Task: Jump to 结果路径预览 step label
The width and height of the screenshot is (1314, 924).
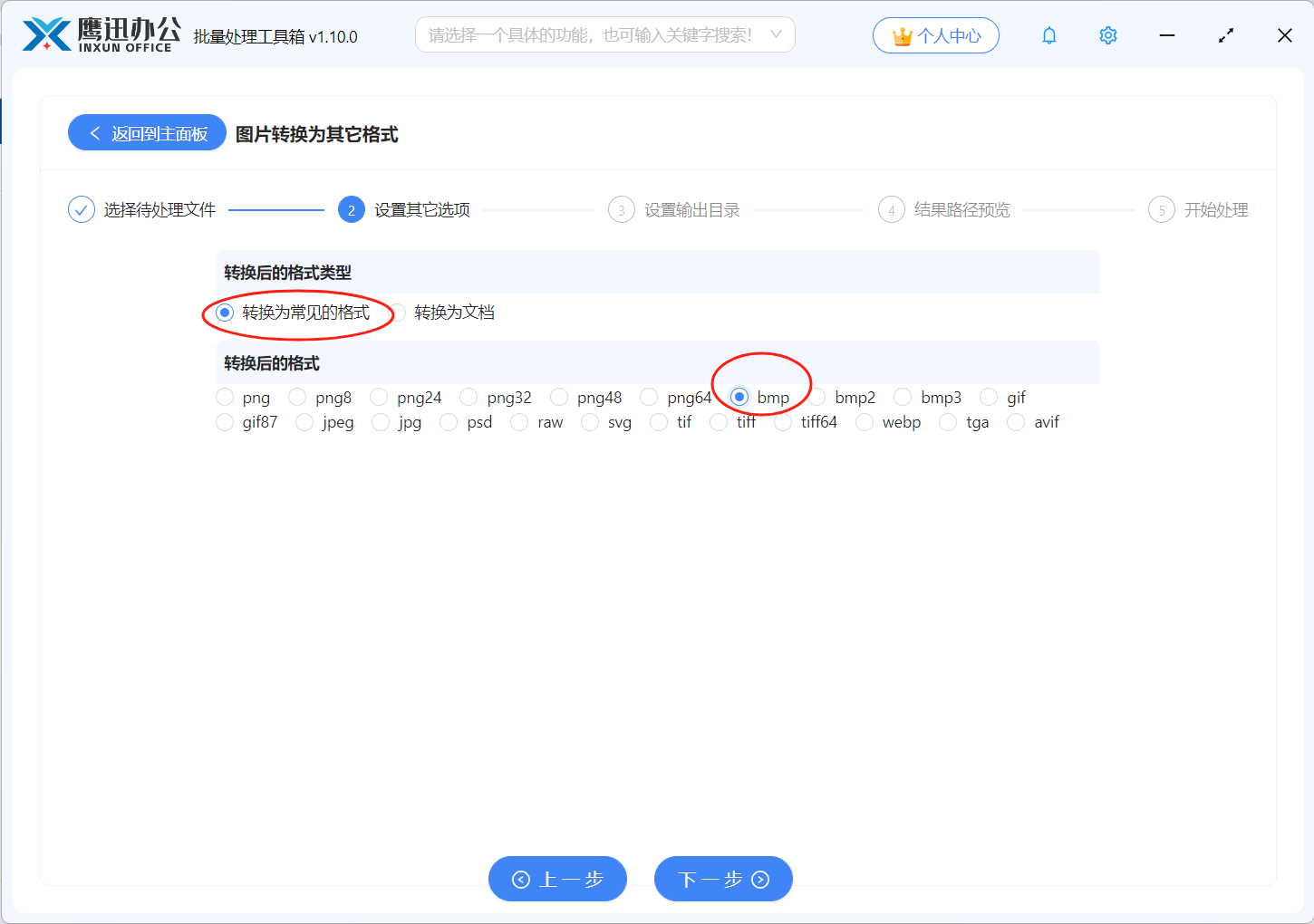Action: (x=962, y=210)
